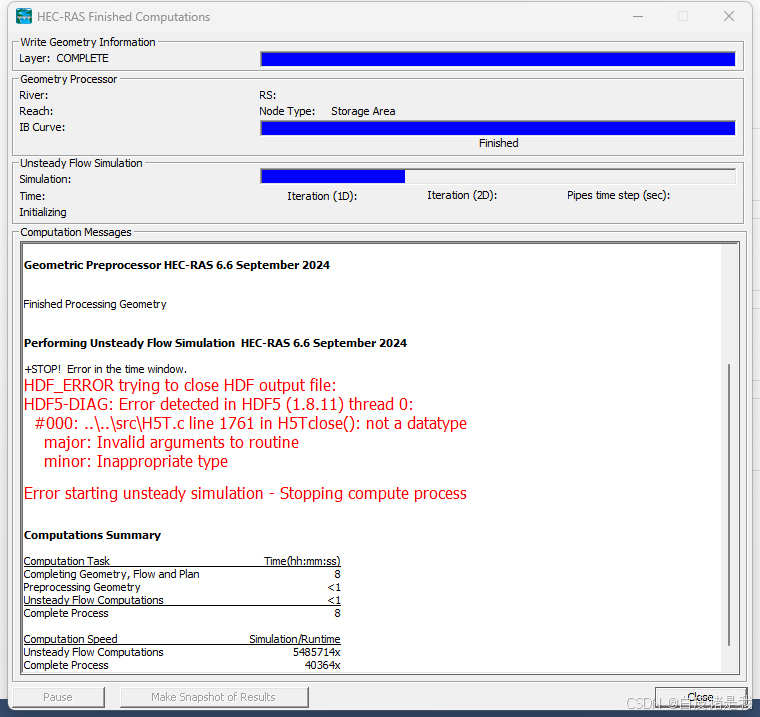Click 'Preprocessing Geometry' row

point(182,587)
